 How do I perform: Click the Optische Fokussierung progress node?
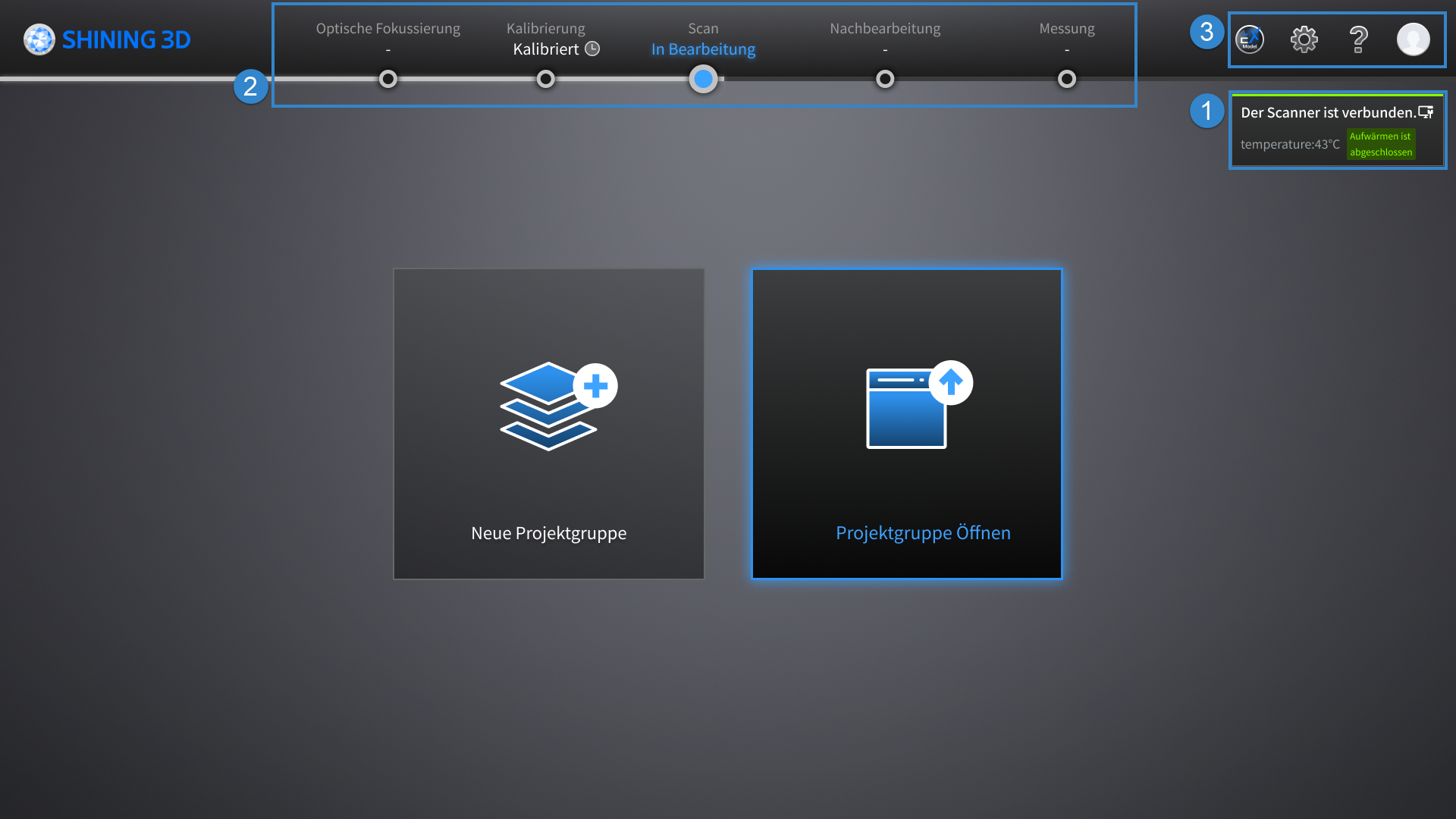388,79
